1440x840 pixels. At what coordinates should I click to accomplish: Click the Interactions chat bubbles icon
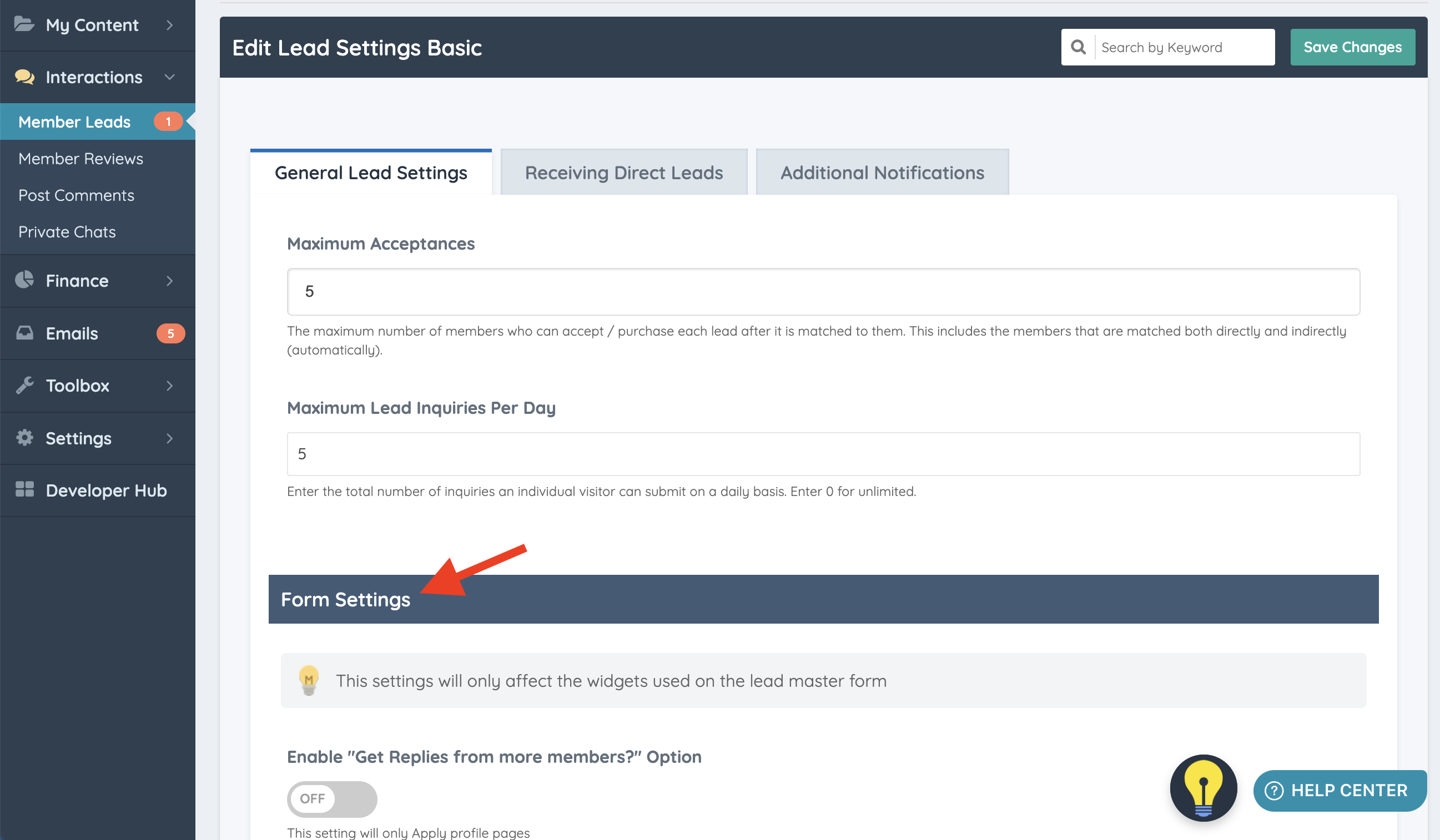(x=24, y=77)
